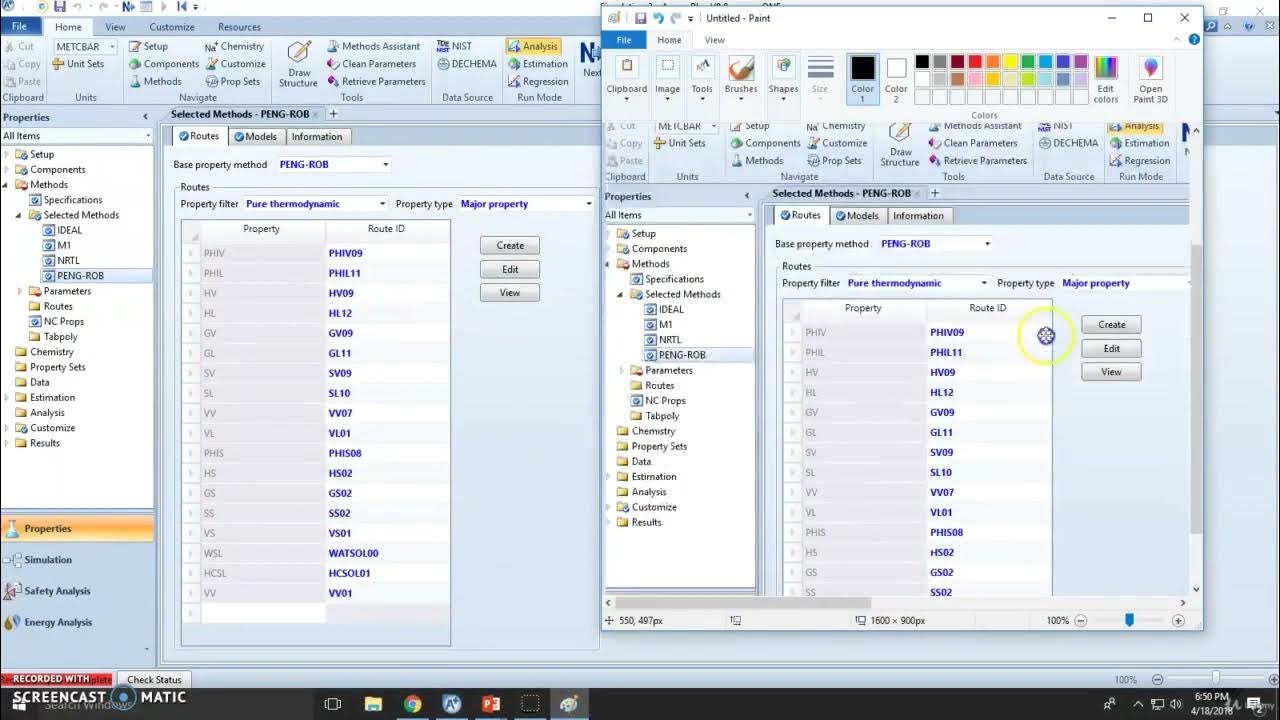Click View button in Aspen Routes form

(x=510, y=293)
